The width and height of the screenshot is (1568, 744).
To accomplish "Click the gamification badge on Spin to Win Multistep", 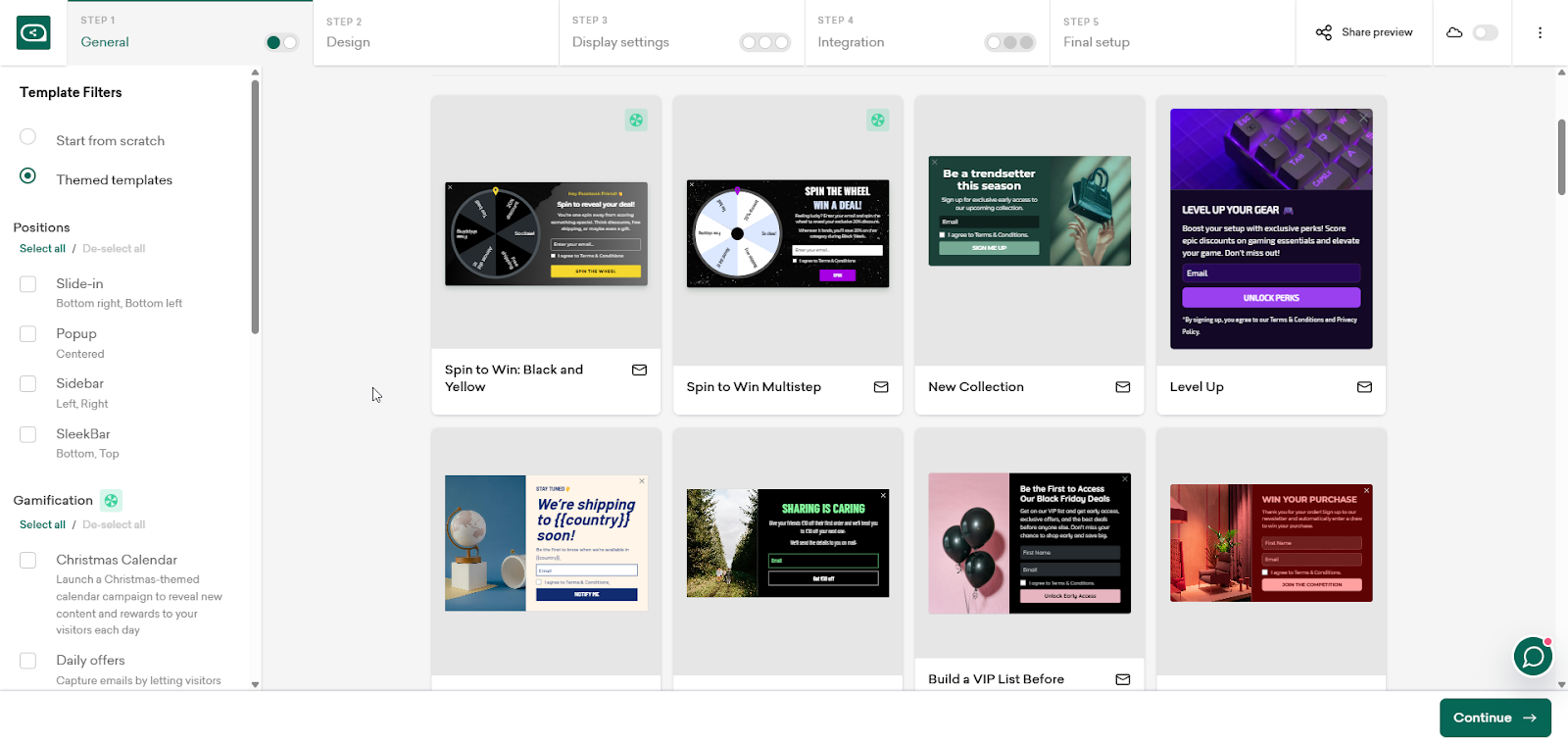I will [878, 121].
